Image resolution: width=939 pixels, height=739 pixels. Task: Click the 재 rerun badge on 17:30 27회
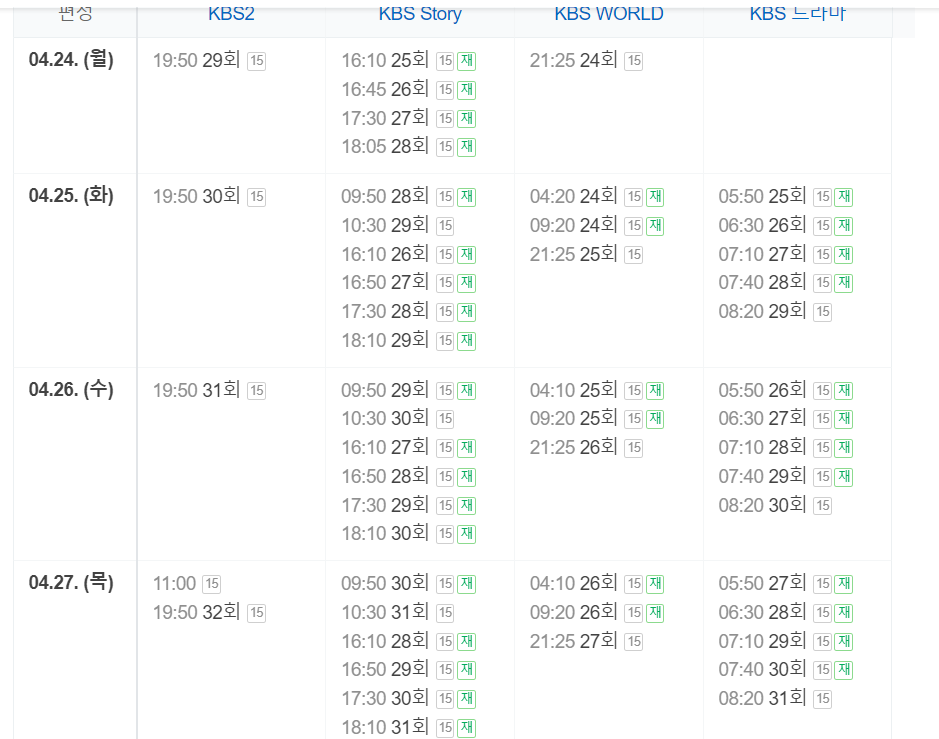pos(467,119)
